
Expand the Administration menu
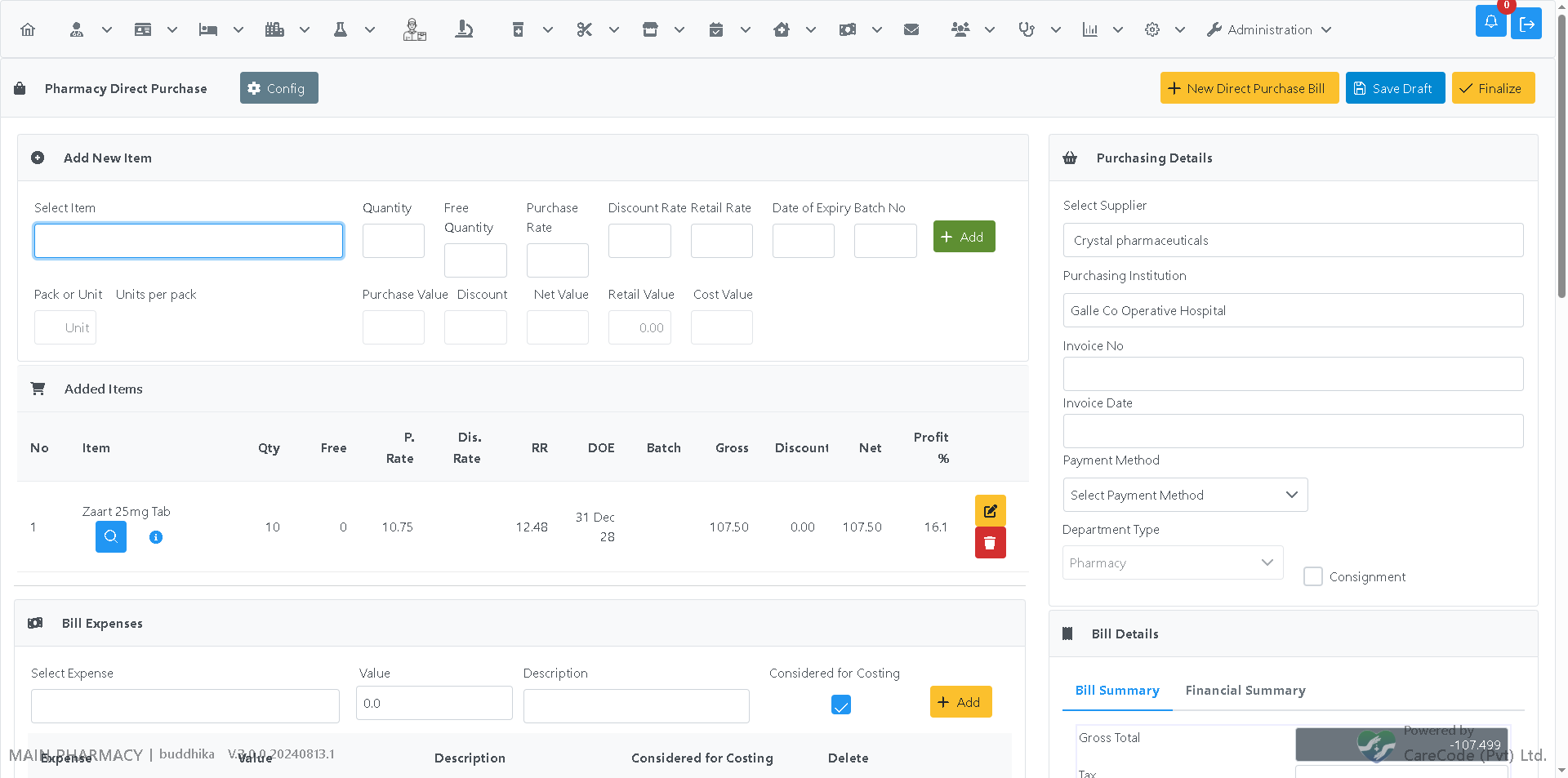point(1269,29)
